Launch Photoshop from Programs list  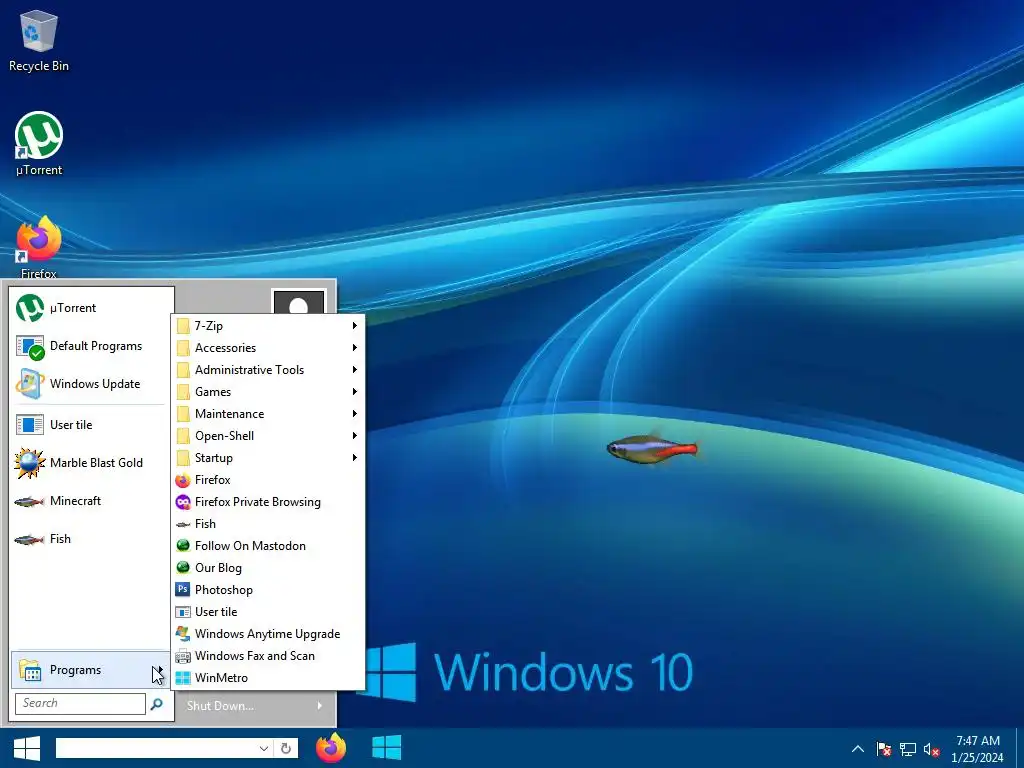268,590
